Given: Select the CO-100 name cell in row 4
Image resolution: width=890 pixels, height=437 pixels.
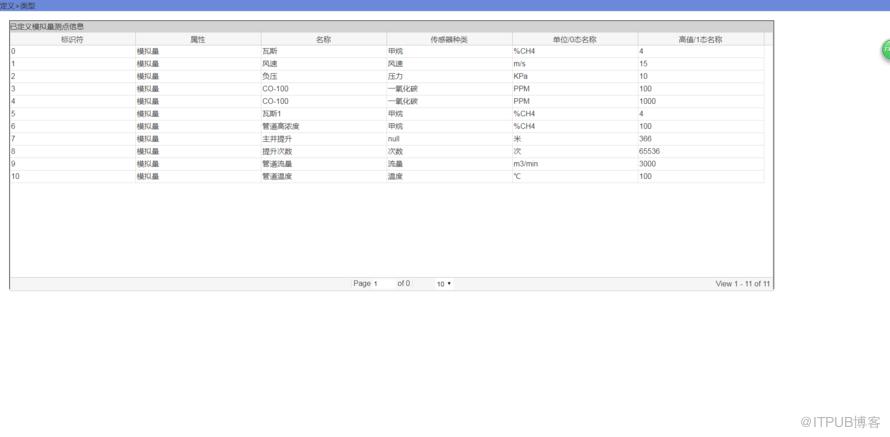Looking at the screenshot, I should click(x=324, y=101).
